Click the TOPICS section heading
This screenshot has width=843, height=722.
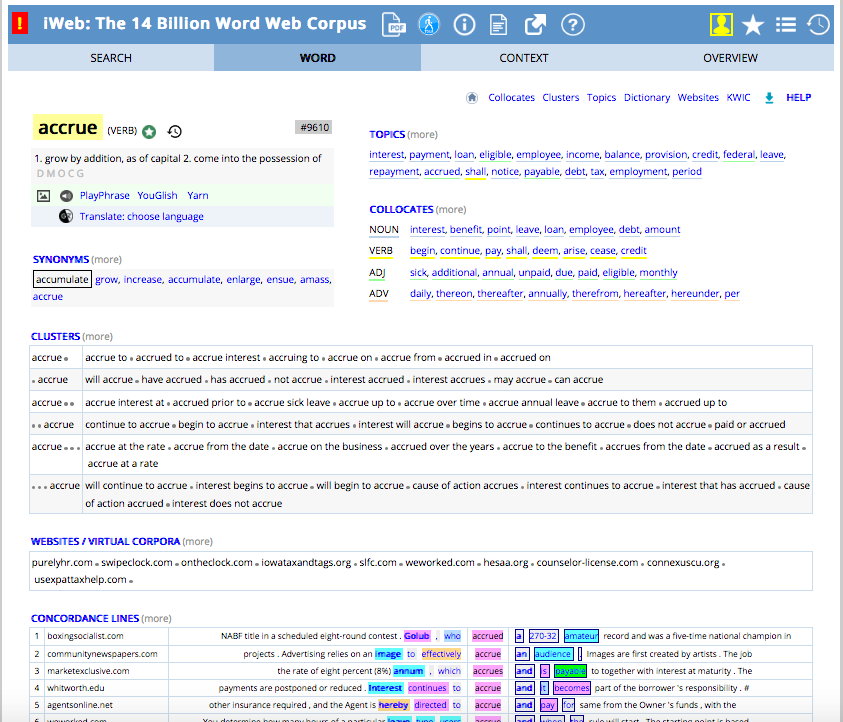tap(387, 134)
